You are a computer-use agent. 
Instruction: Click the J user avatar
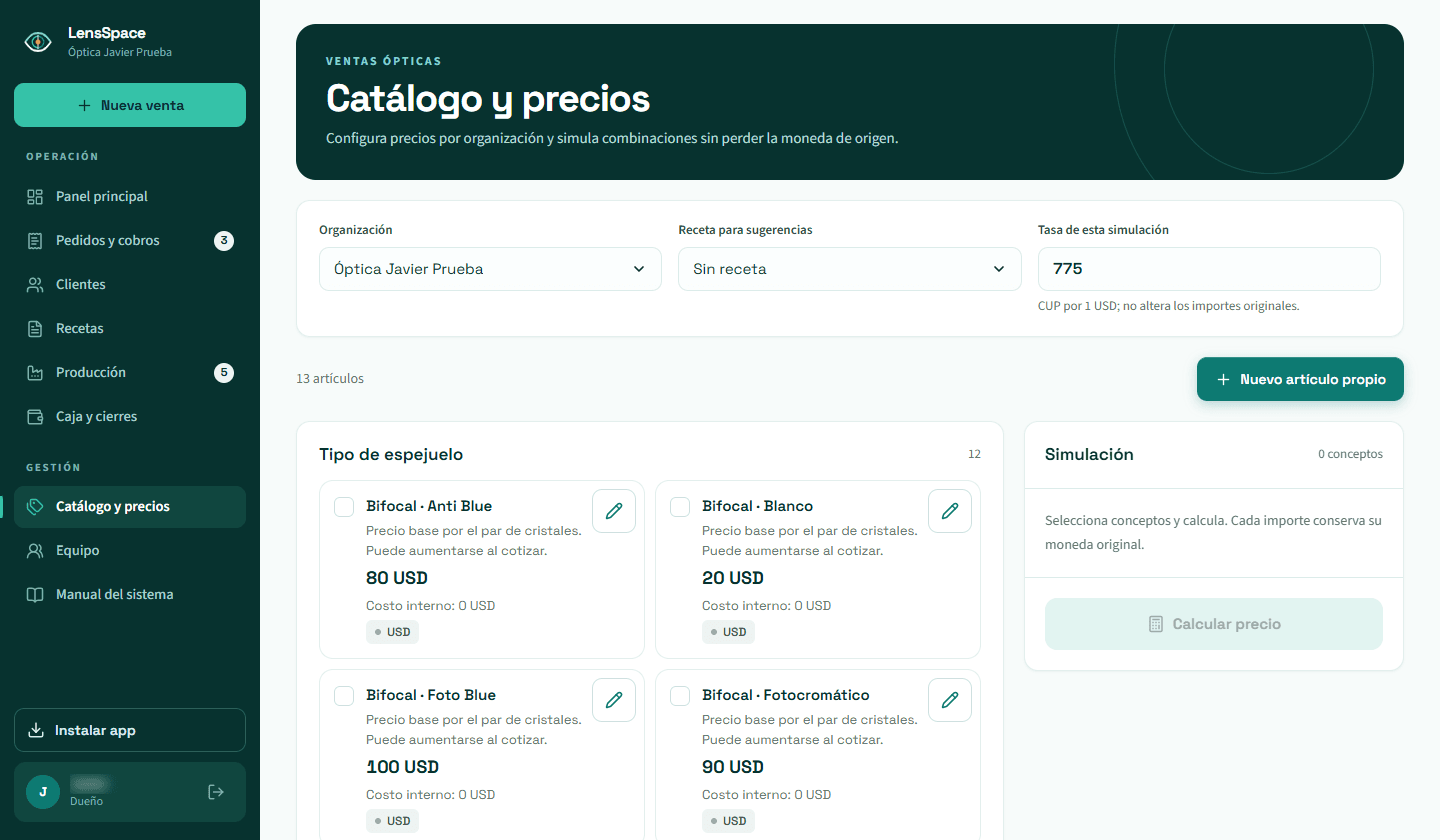tap(42, 792)
